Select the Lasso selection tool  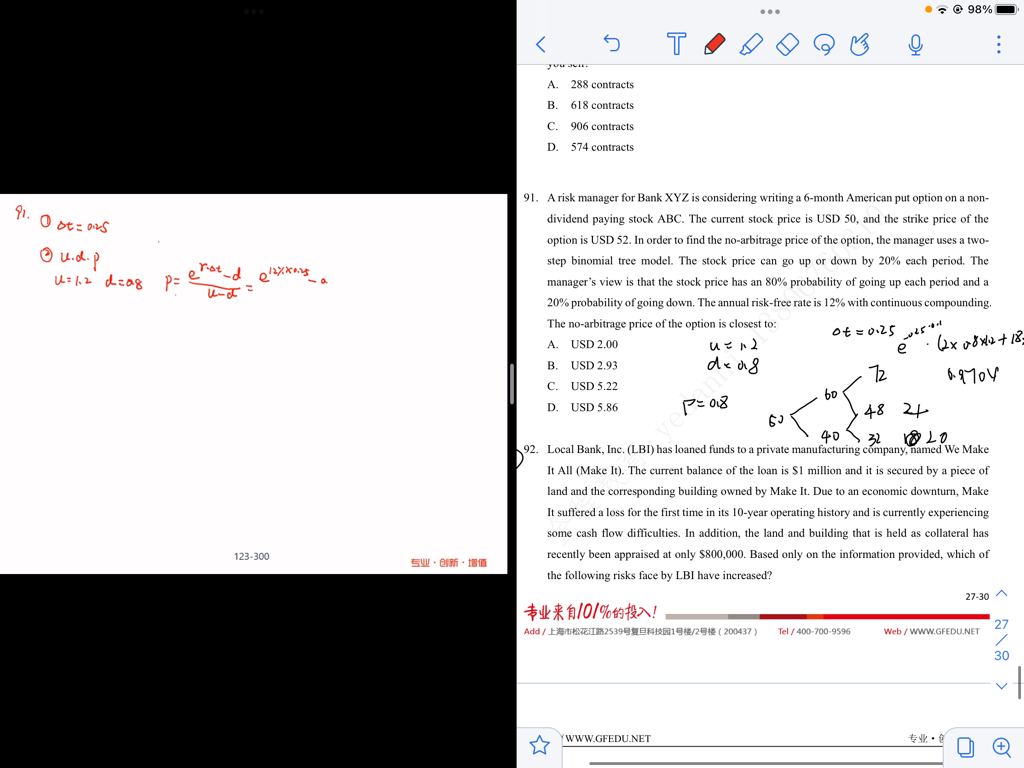click(x=824, y=44)
